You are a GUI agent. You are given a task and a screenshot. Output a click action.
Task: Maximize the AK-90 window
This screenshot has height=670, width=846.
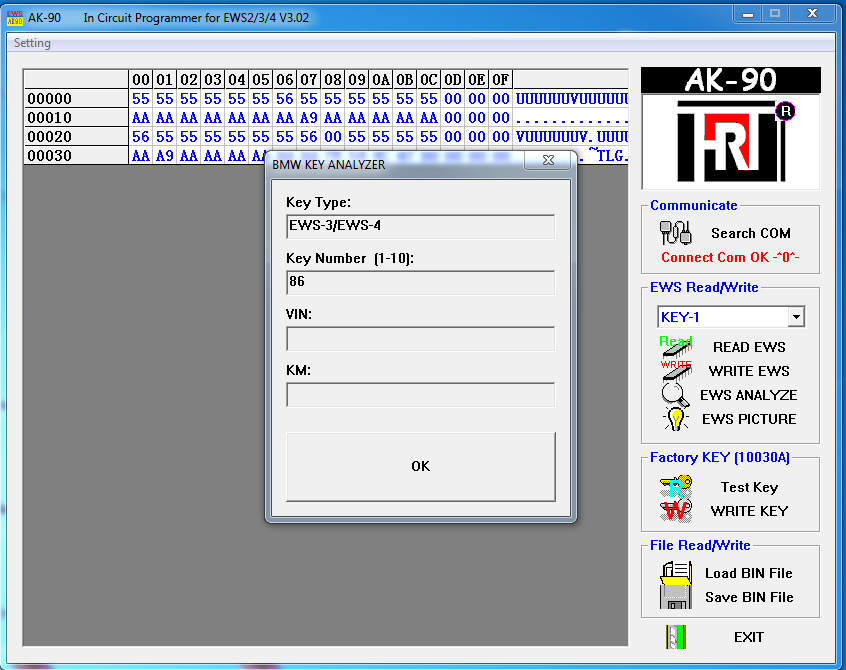pos(775,14)
